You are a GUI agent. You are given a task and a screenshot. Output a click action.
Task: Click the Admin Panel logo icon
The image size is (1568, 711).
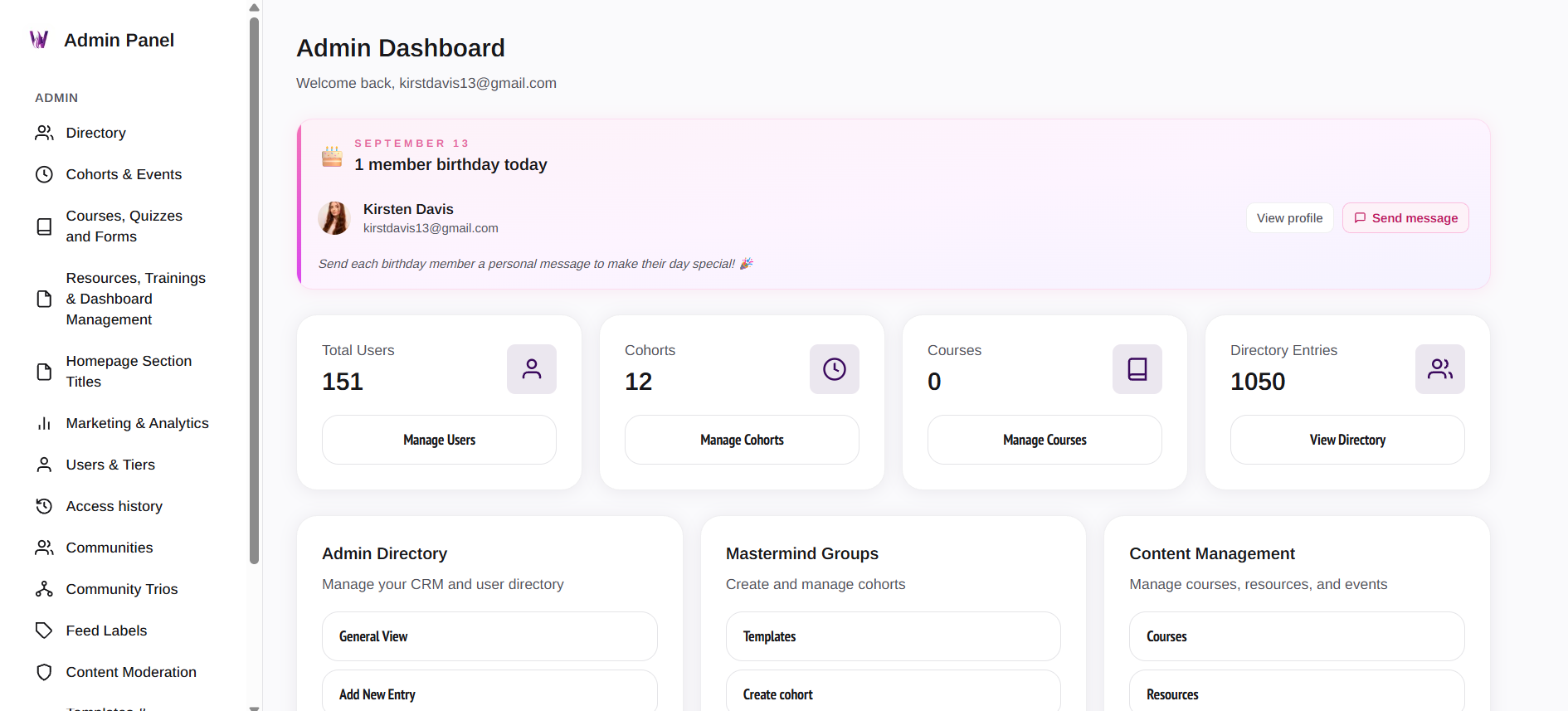pos(39,40)
